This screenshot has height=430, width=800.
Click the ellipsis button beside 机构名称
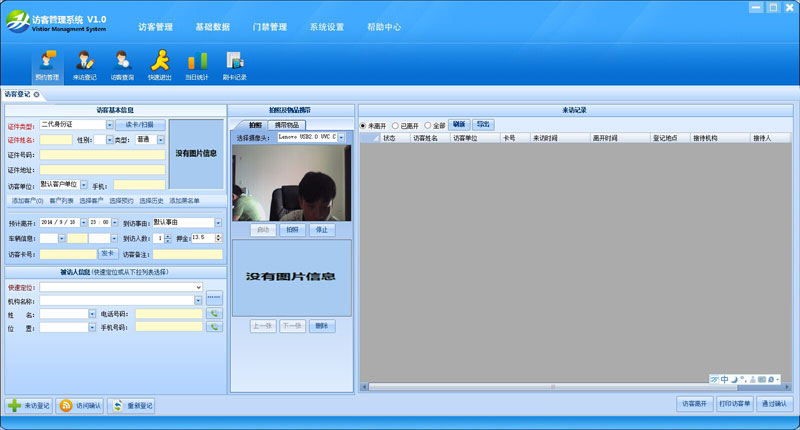pos(214,297)
